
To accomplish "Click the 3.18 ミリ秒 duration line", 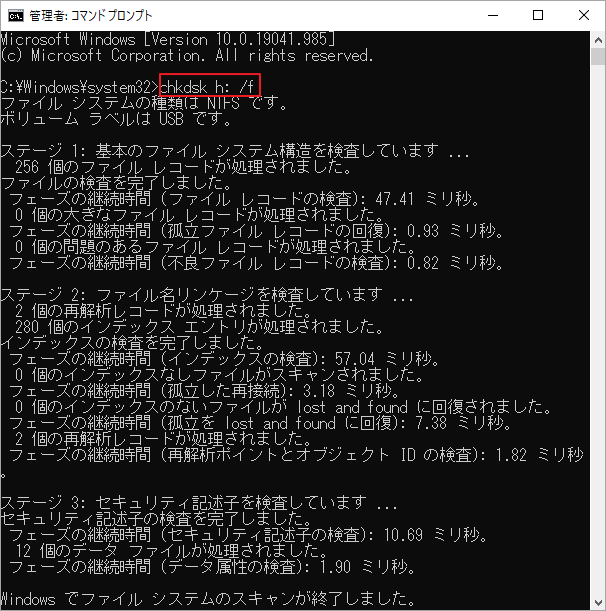I will (x=203, y=391).
